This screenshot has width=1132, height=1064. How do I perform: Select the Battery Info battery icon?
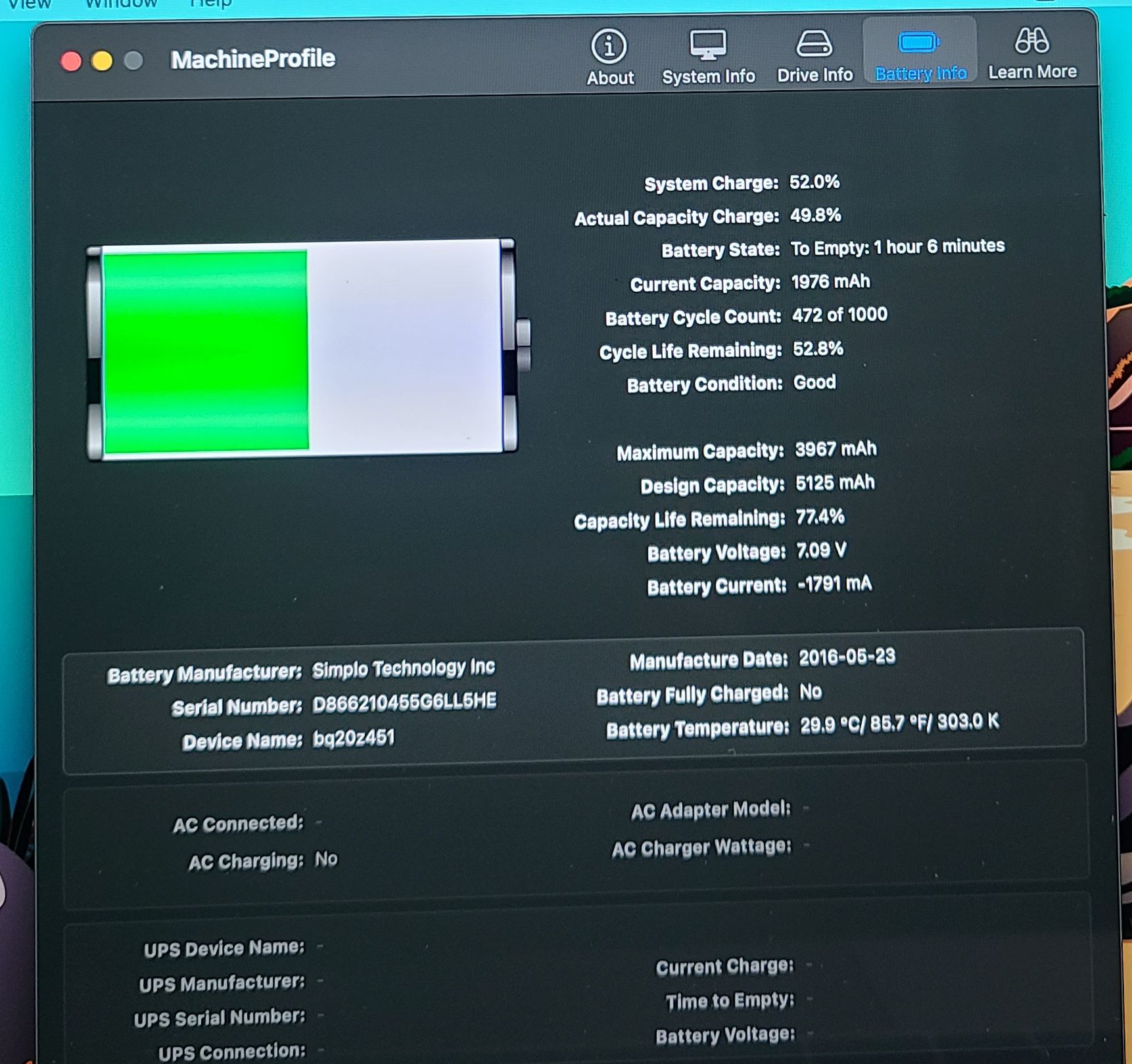919,43
